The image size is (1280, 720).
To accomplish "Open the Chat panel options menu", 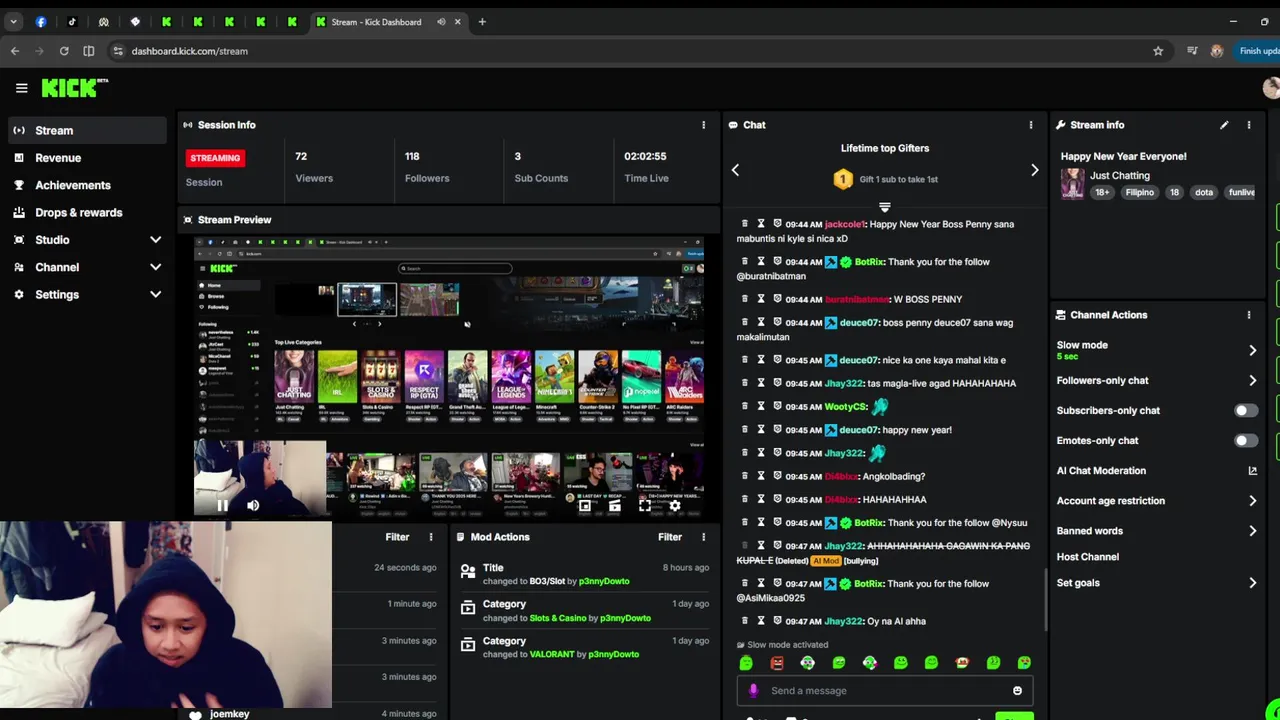I will coord(1031,125).
